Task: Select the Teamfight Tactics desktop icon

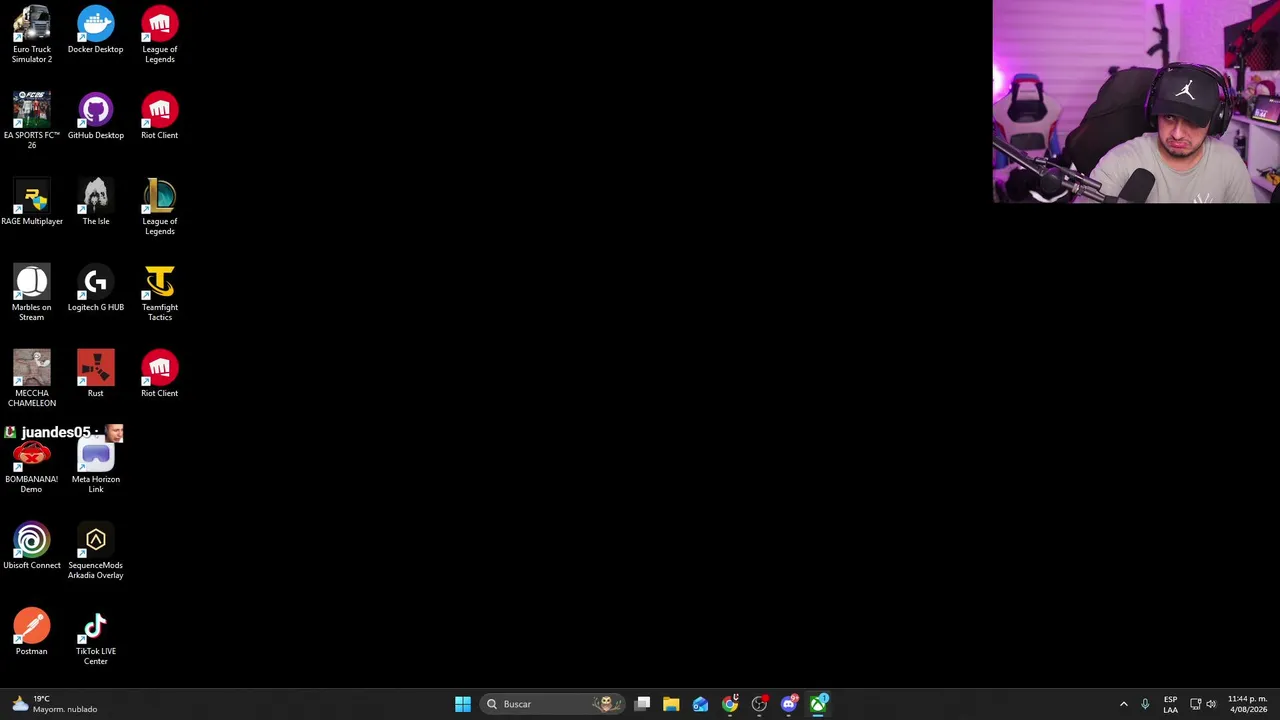Action: [160, 293]
